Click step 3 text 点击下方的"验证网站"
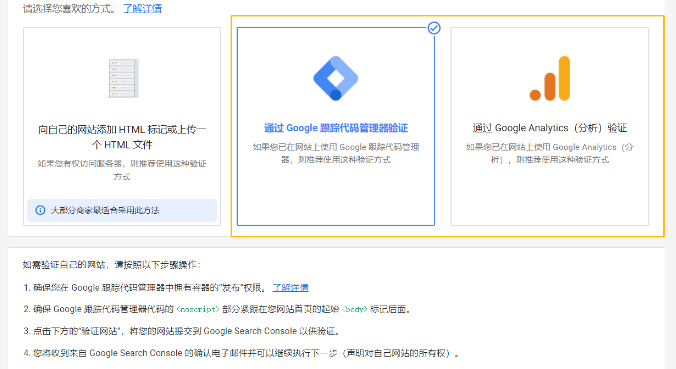The height and width of the screenshot is (369, 676). 183,331
